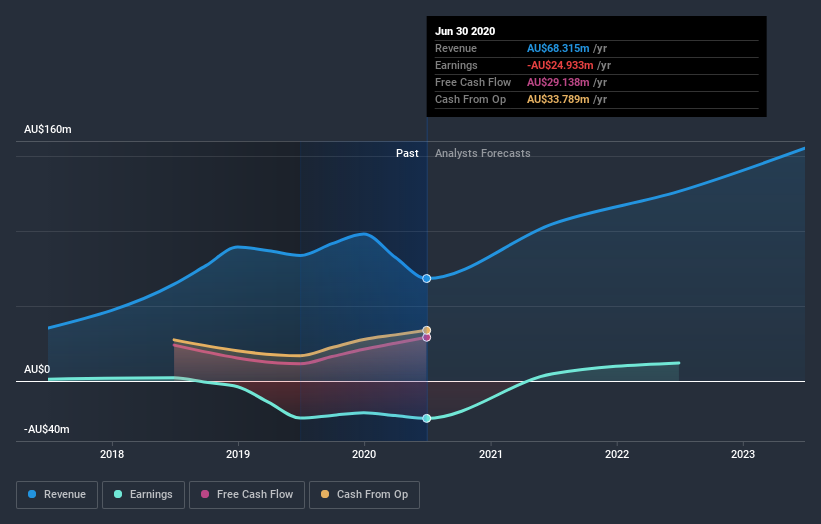Click the Jun 30 2020 tooltip date
The height and width of the screenshot is (524, 821).
[x=465, y=31]
